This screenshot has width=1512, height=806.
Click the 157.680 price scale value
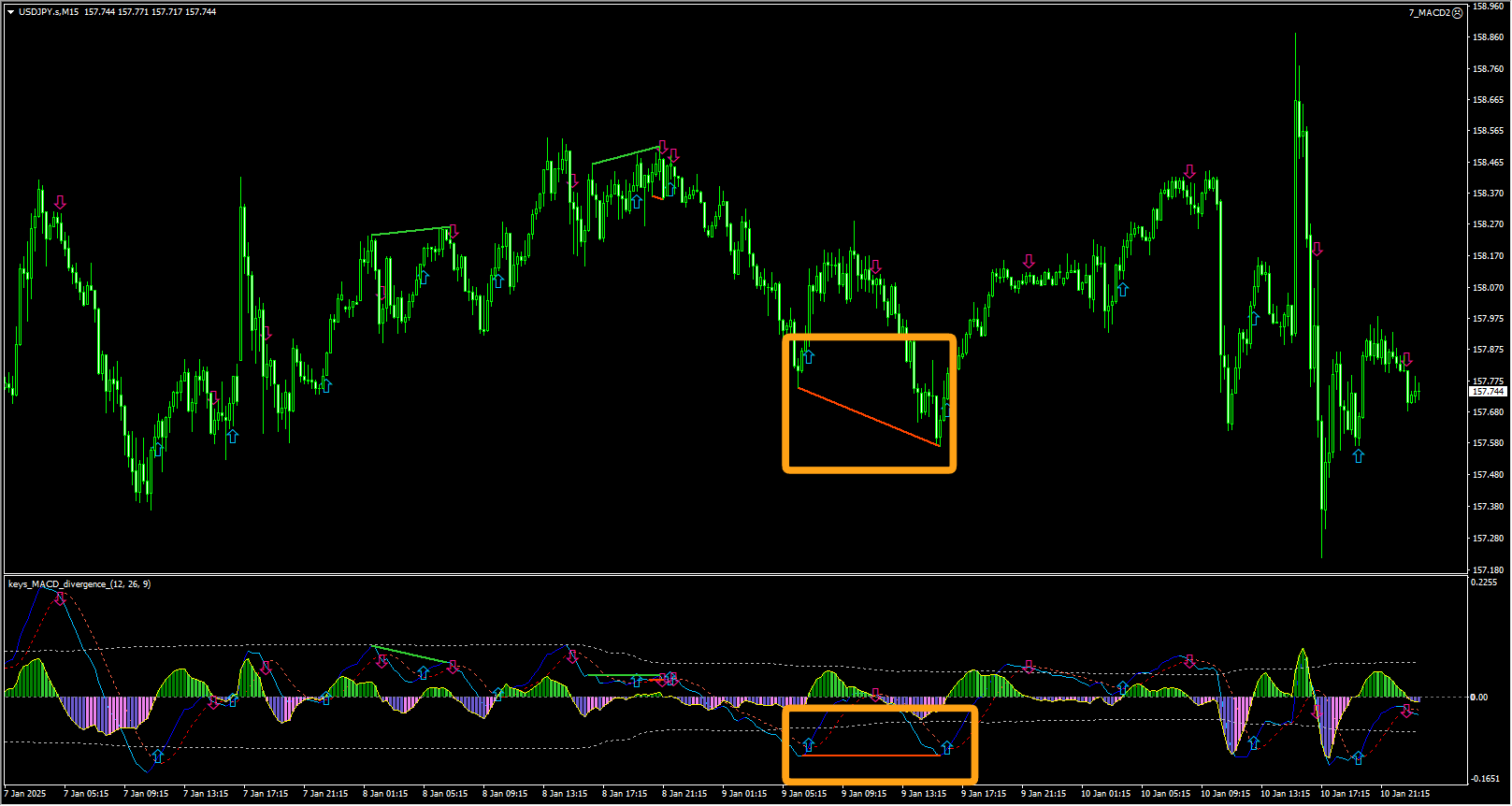(x=1488, y=412)
